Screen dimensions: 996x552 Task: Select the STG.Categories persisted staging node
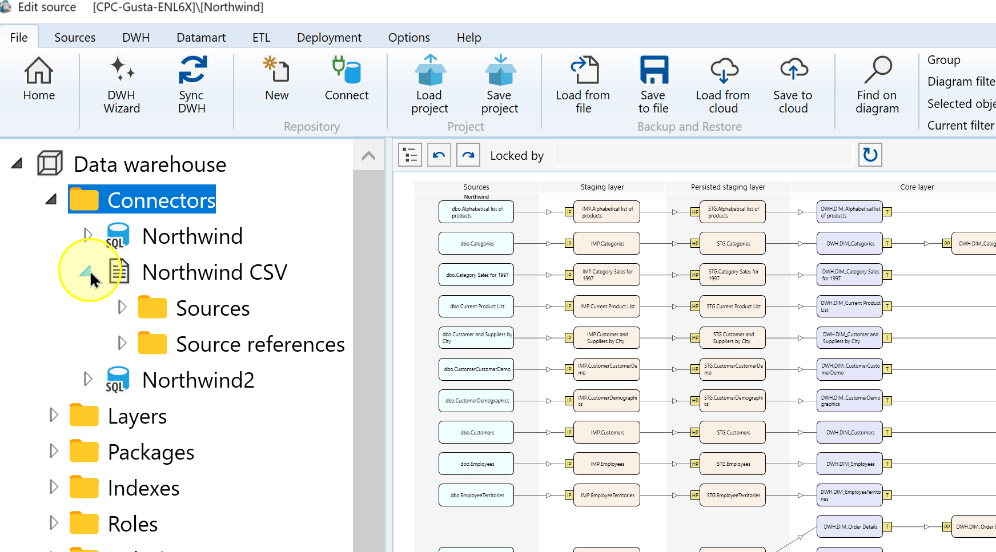[732, 243]
